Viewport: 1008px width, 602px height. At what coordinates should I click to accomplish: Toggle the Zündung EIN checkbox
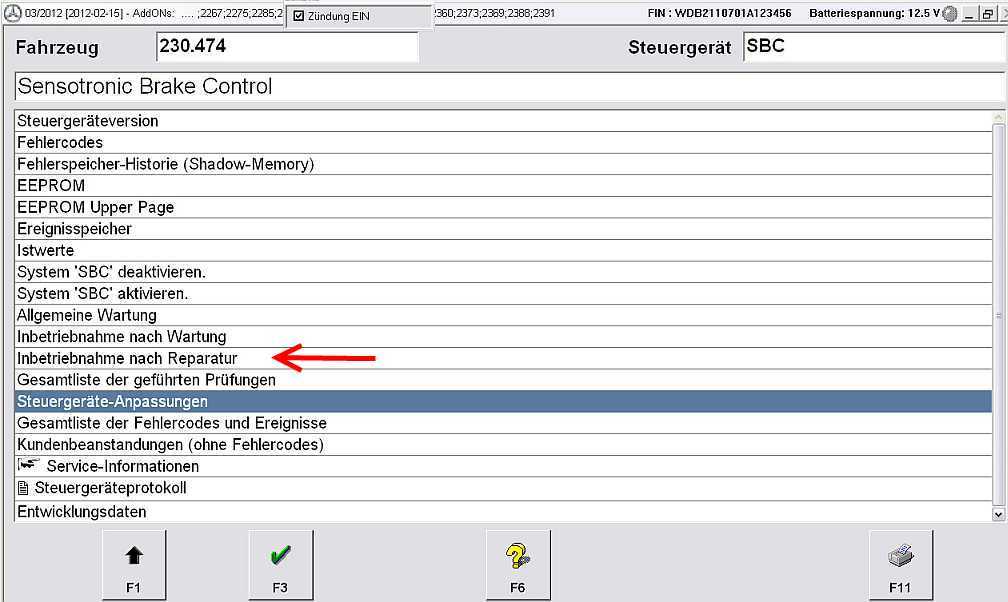click(x=298, y=16)
